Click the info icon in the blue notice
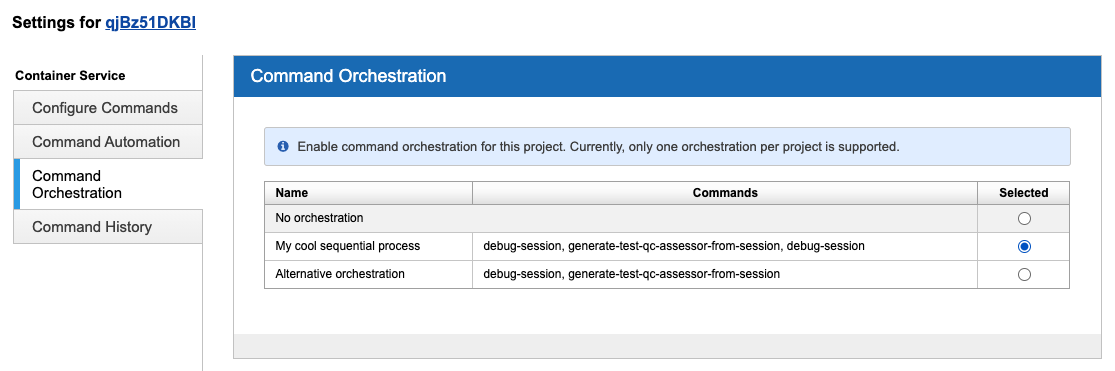Screen dimensions: 1115x371 click(x=283, y=147)
